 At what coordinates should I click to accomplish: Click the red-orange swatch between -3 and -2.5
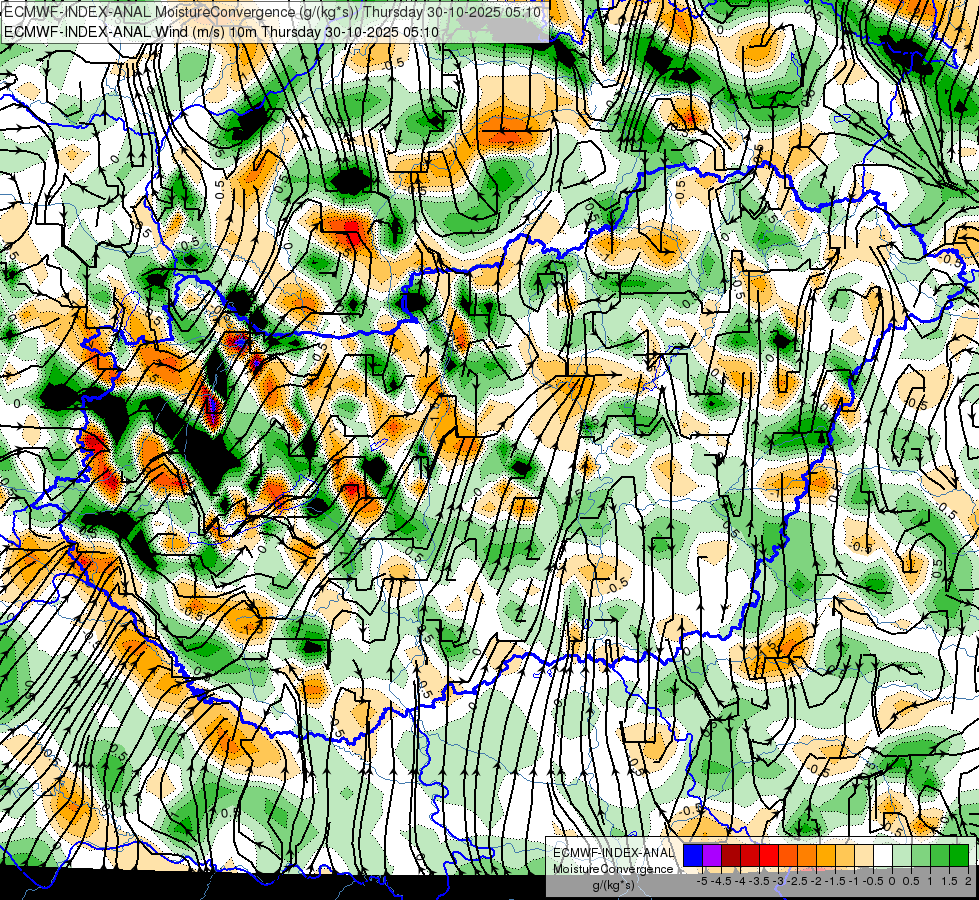(x=788, y=856)
